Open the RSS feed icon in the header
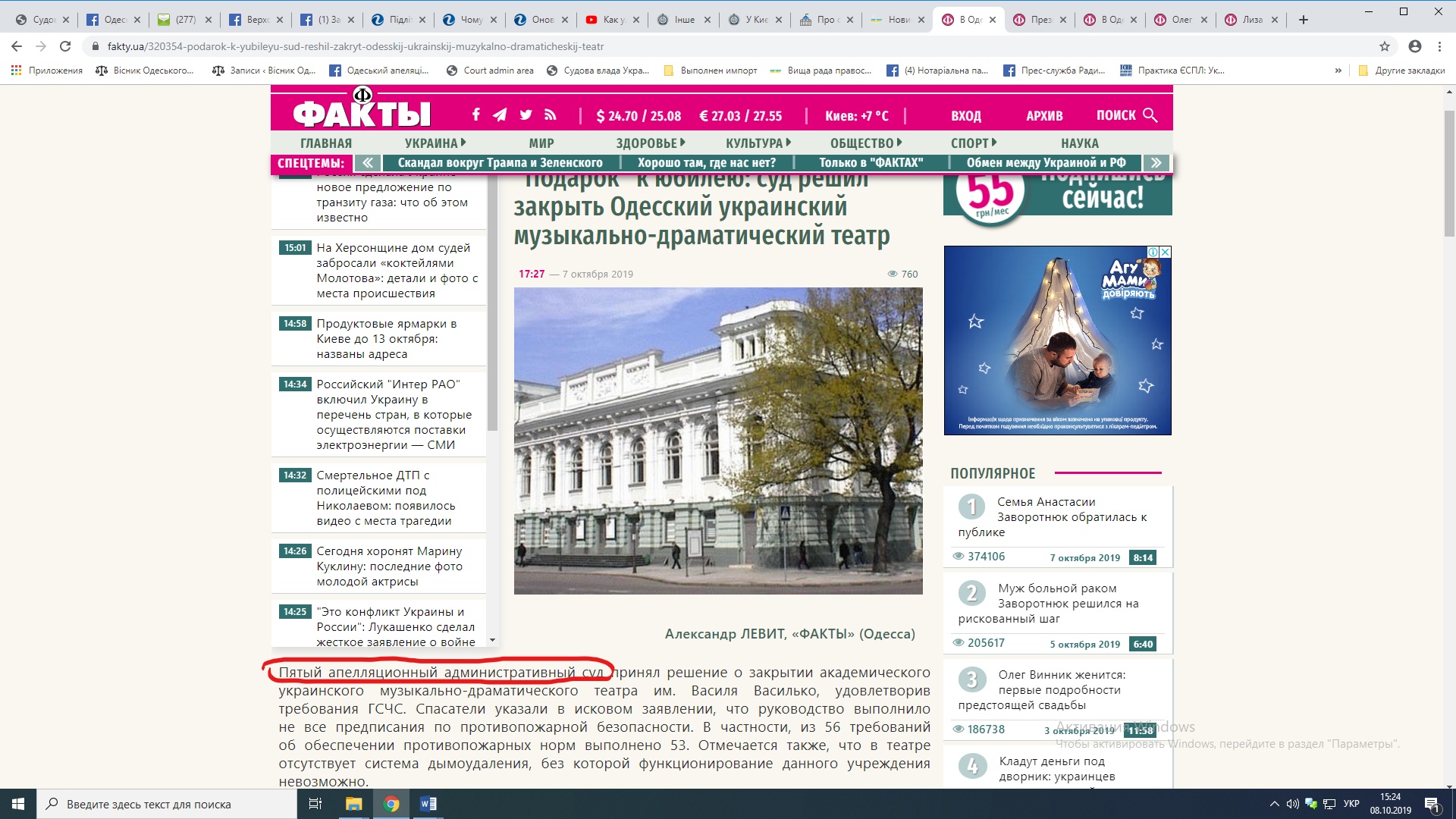The image size is (1456, 819). click(x=551, y=115)
